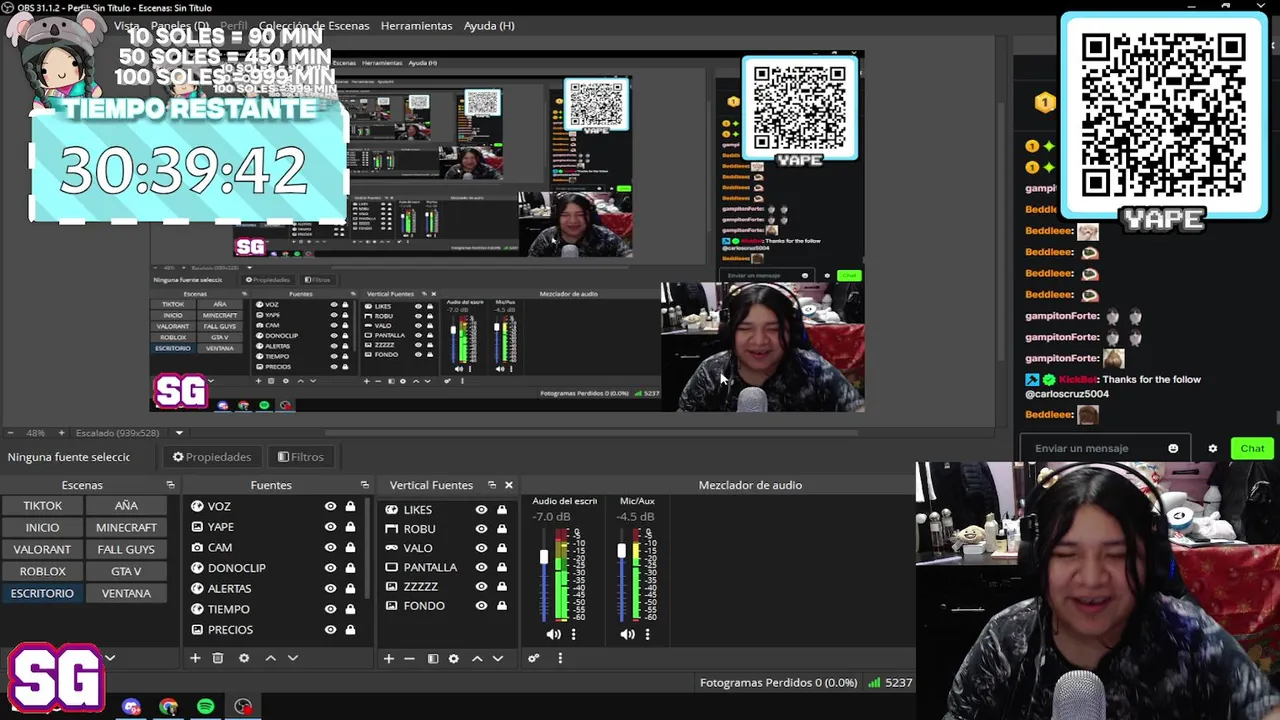Move scene down arrow in Escenas
Image resolution: width=1280 pixels, height=720 pixels.
pyautogui.click(x=110, y=658)
